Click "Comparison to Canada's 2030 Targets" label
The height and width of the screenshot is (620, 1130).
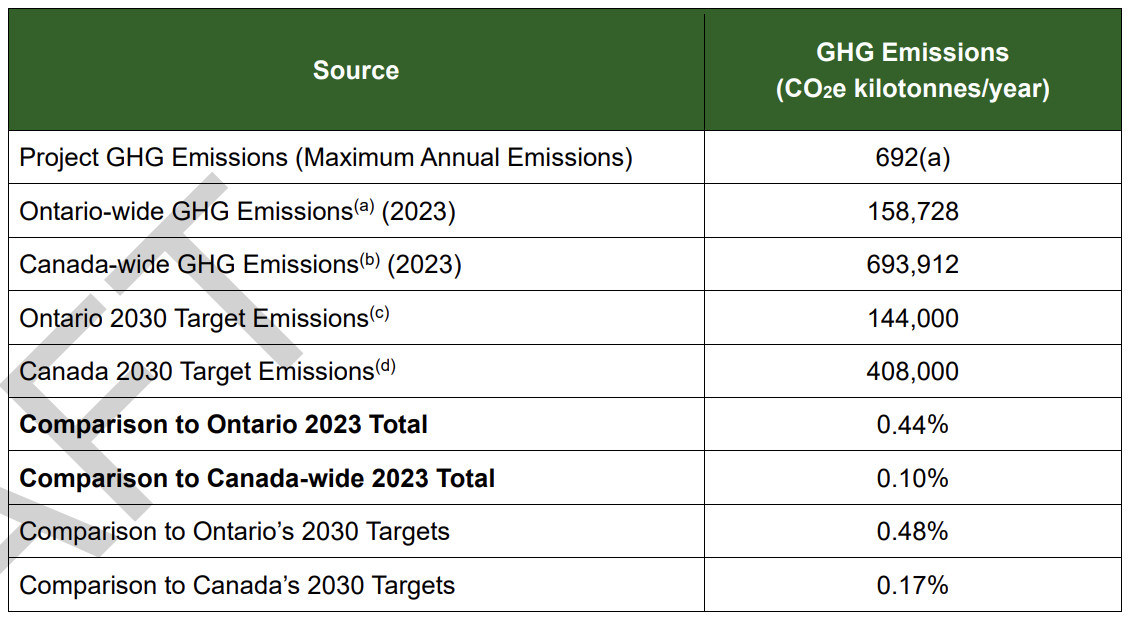click(x=238, y=585)
